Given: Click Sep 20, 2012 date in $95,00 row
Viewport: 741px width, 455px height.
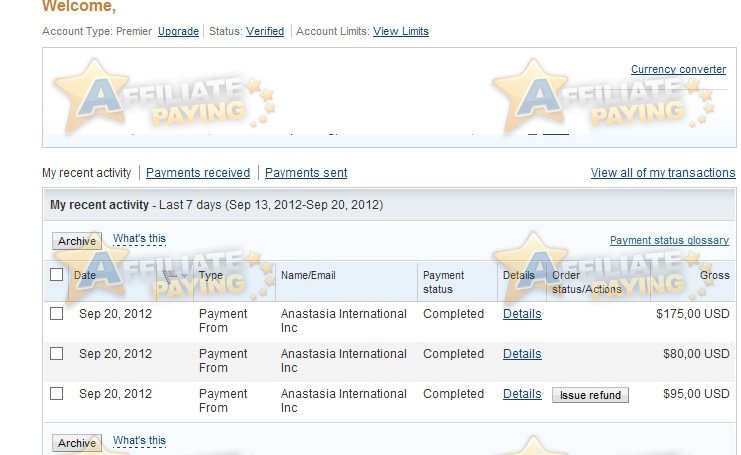Looking at the screenshot, I should [x=115, y=394].
